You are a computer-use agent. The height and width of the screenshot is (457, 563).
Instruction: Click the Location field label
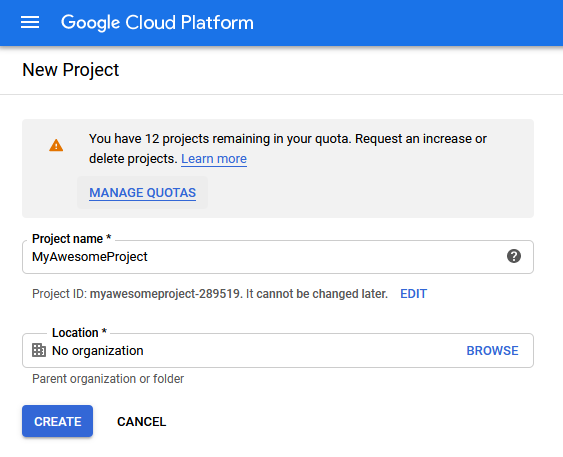coord(79,333)
